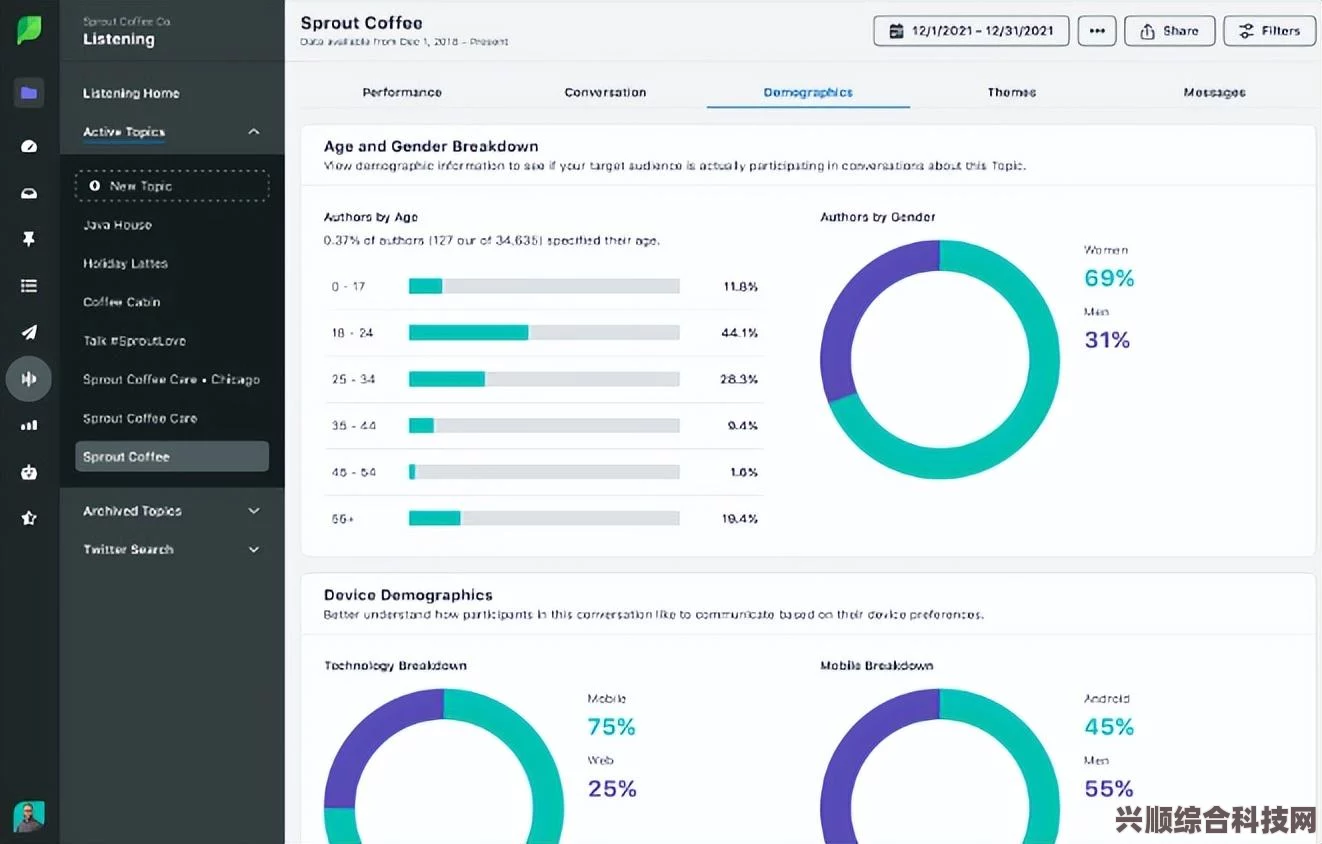The width and height of the screenshot is (1322, 844).
Task: Open the folder icon in left rail
Action: [x=29, y=93]
